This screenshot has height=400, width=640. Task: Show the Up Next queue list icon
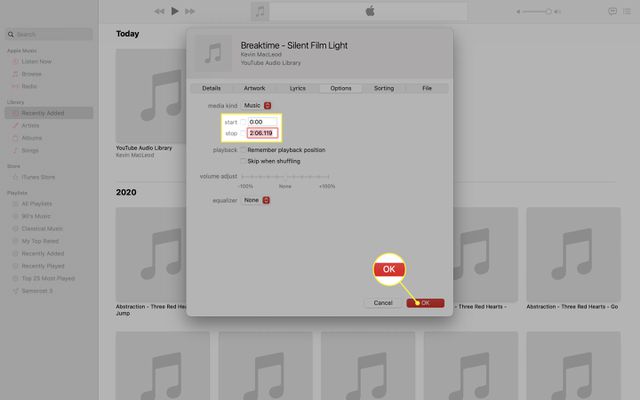(x=627, y=11)
